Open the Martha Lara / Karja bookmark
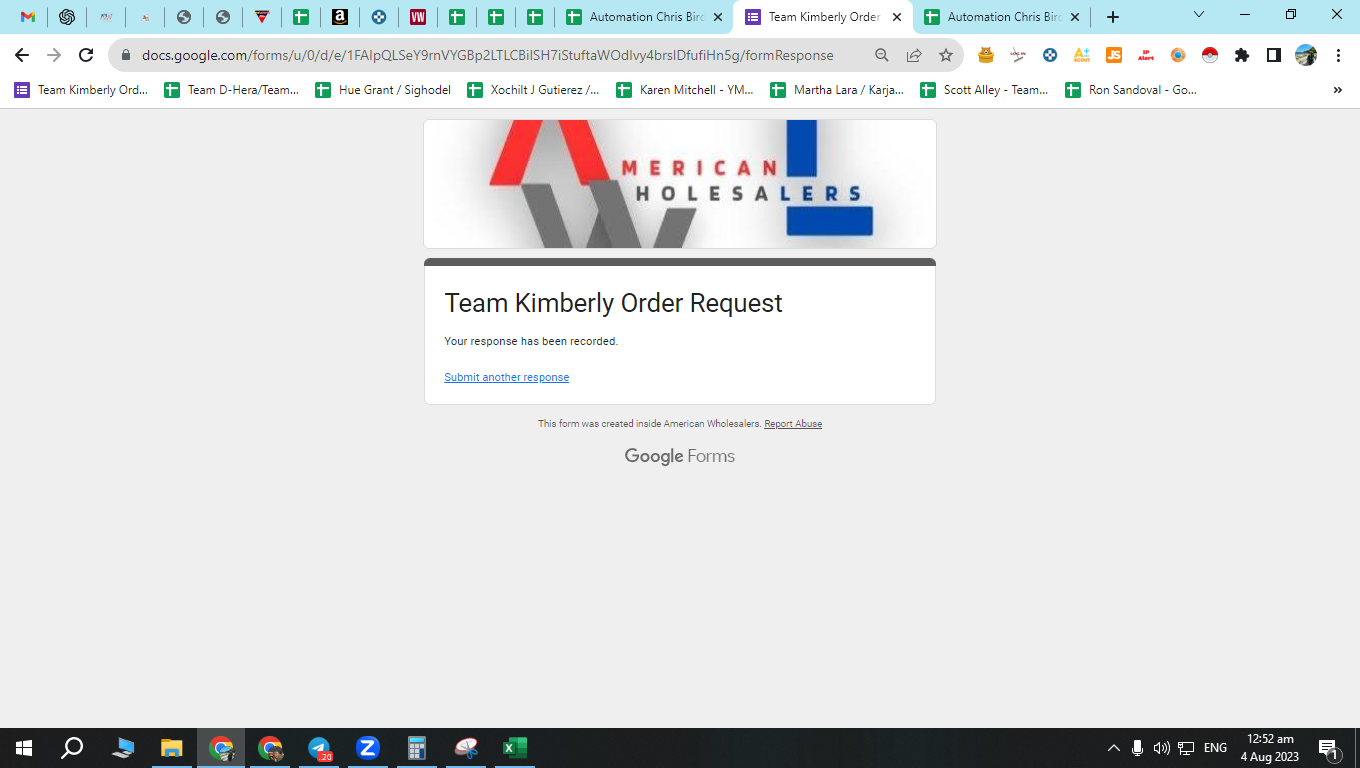1360x768 pixels. coord(837,90)
